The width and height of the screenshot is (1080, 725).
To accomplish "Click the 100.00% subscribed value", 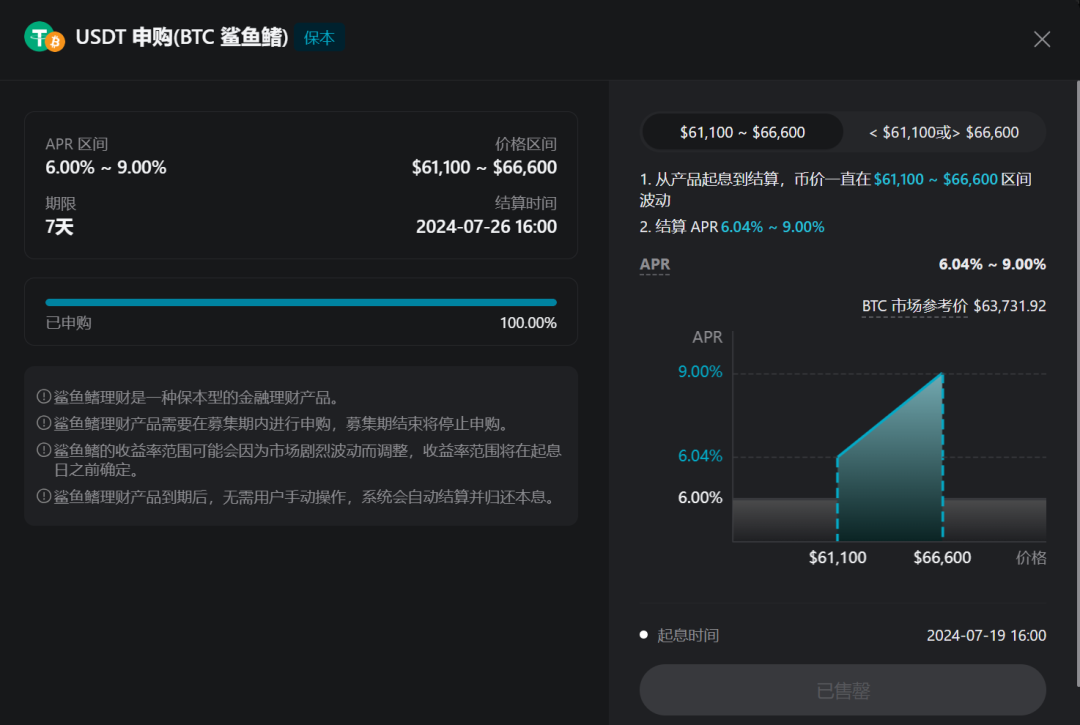I will [528, 323].
